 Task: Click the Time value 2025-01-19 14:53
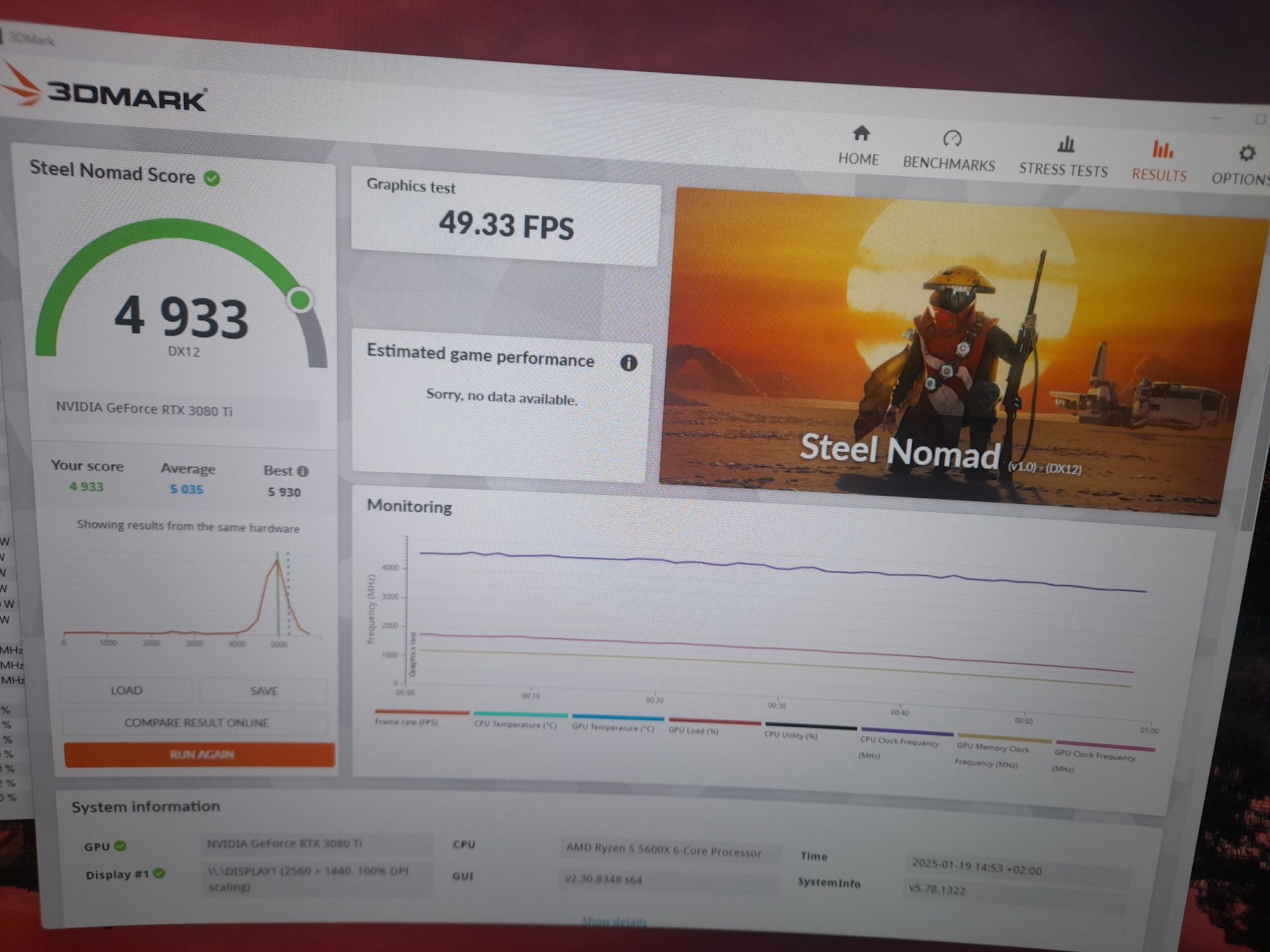pyautogui.click(x=976, y=866)
